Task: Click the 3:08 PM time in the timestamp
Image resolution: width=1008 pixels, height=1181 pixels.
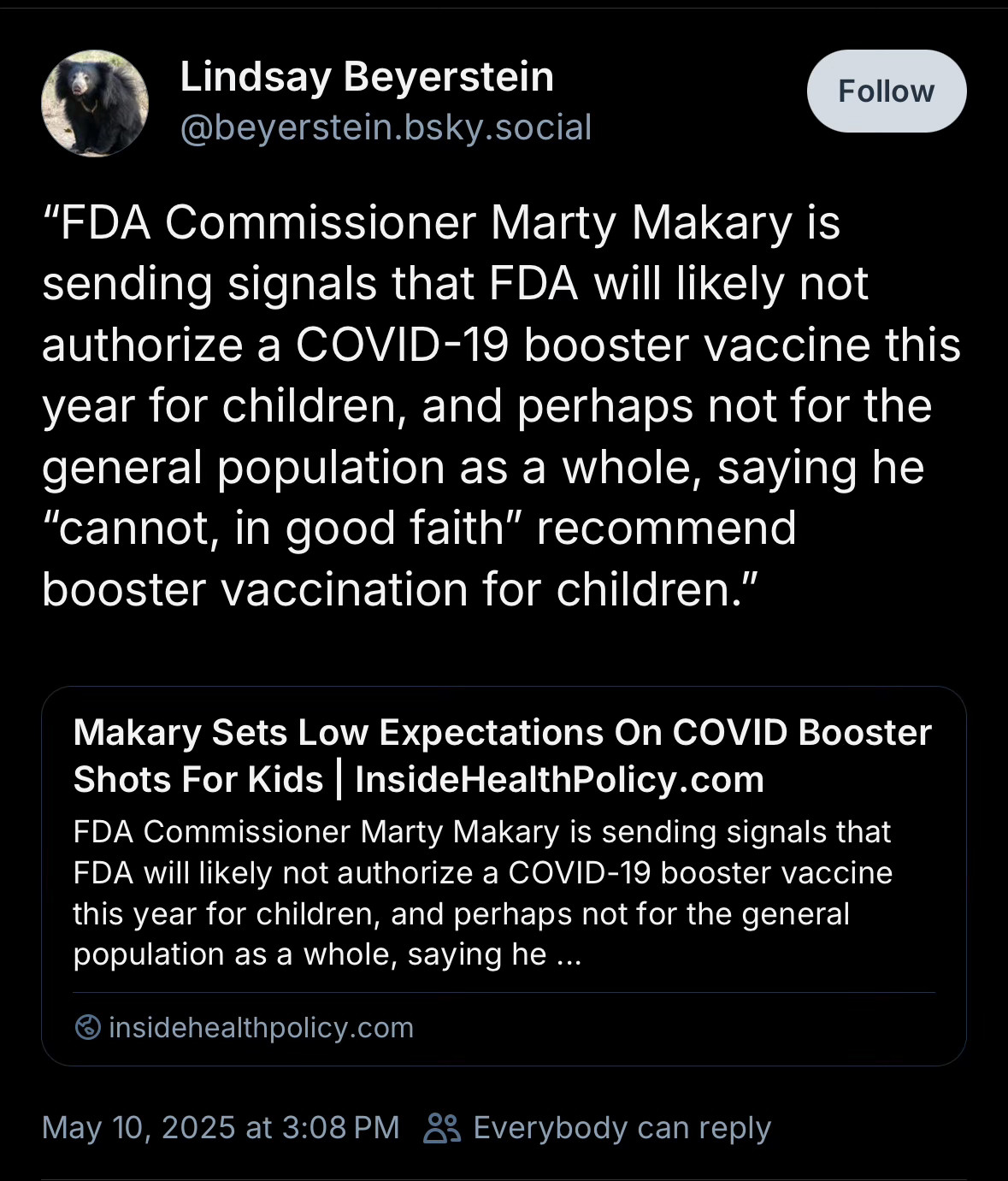Action: 340,1128
